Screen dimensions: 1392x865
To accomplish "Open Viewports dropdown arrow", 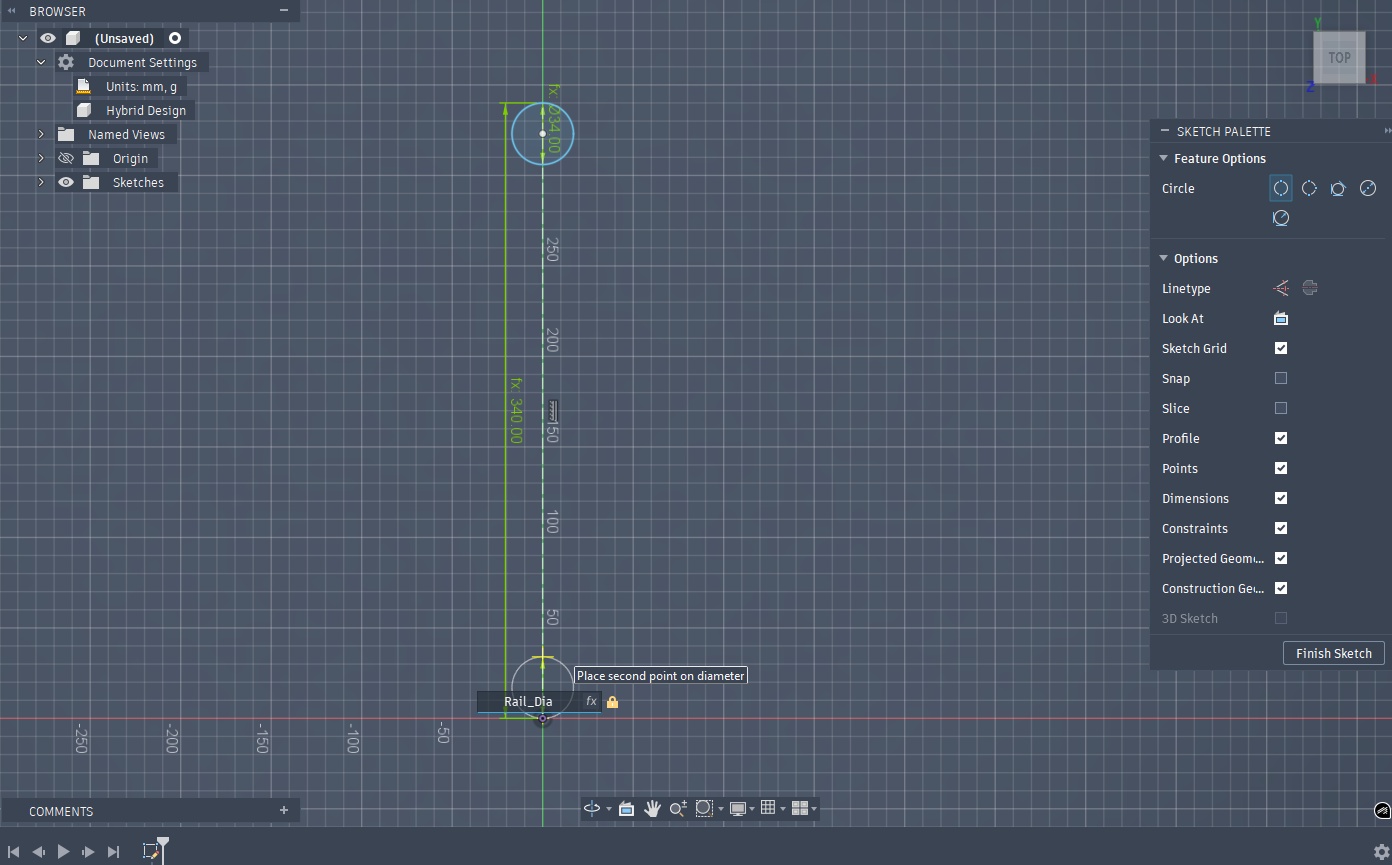I will pyautogui.click(x=814, y=809).
